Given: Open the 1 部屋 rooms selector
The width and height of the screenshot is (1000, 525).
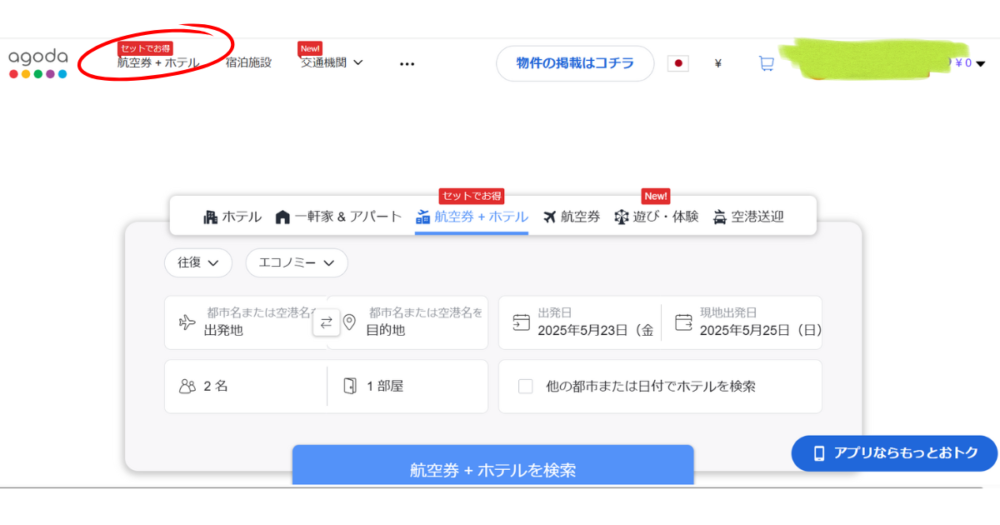Looking at the screenshot, I should click(x=408, y=386).
